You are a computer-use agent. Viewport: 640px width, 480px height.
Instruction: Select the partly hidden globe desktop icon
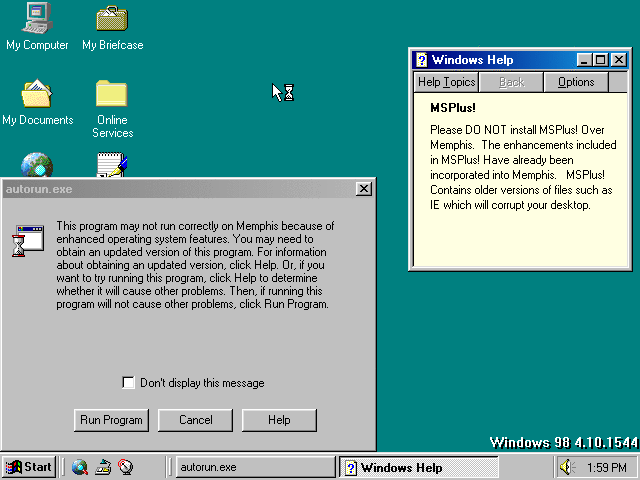coord(37,165)
